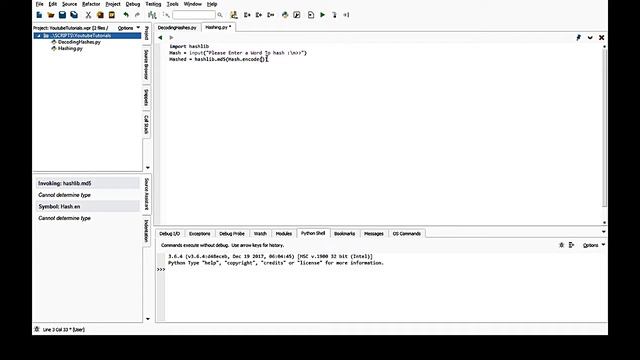Open the Tools menu
This screenshot has width=640, height=360.
click(173, 4)
